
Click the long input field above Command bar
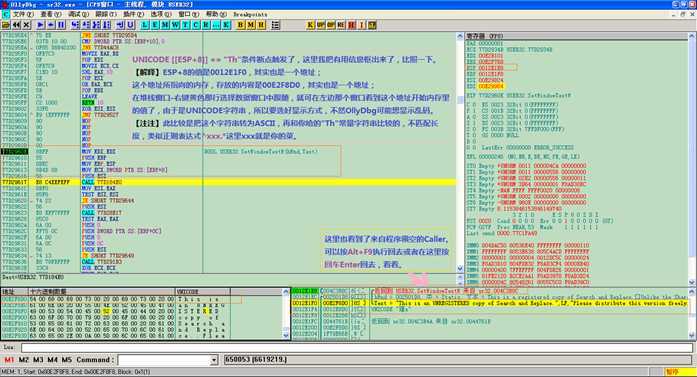coord(357,347)
